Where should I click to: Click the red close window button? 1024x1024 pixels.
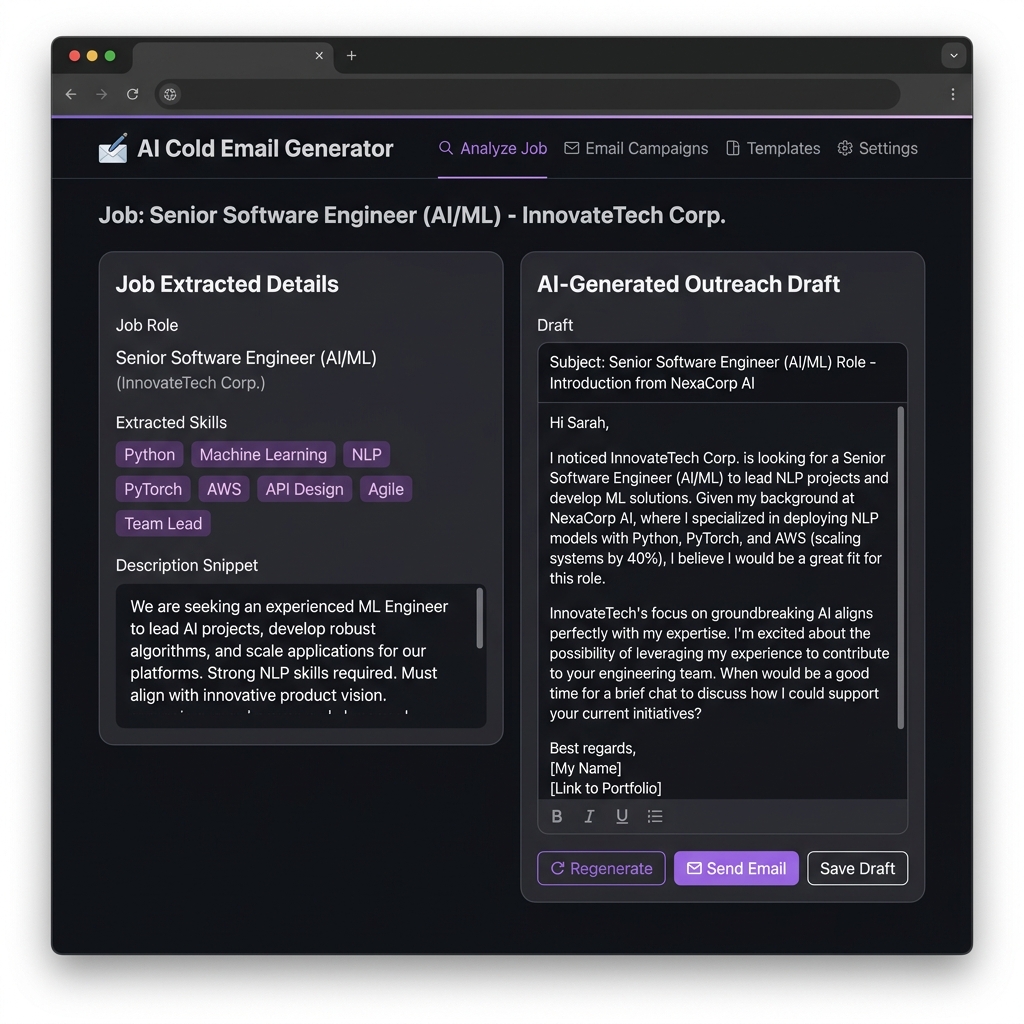point(74,56)
